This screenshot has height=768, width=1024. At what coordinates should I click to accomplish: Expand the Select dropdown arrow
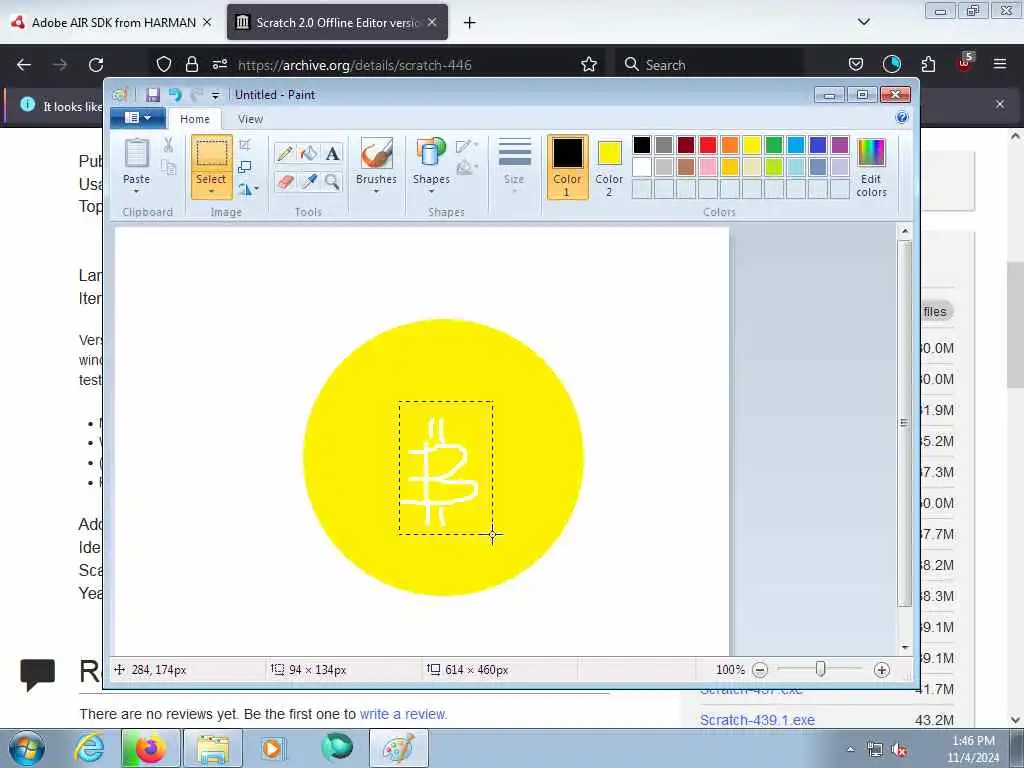211,192
